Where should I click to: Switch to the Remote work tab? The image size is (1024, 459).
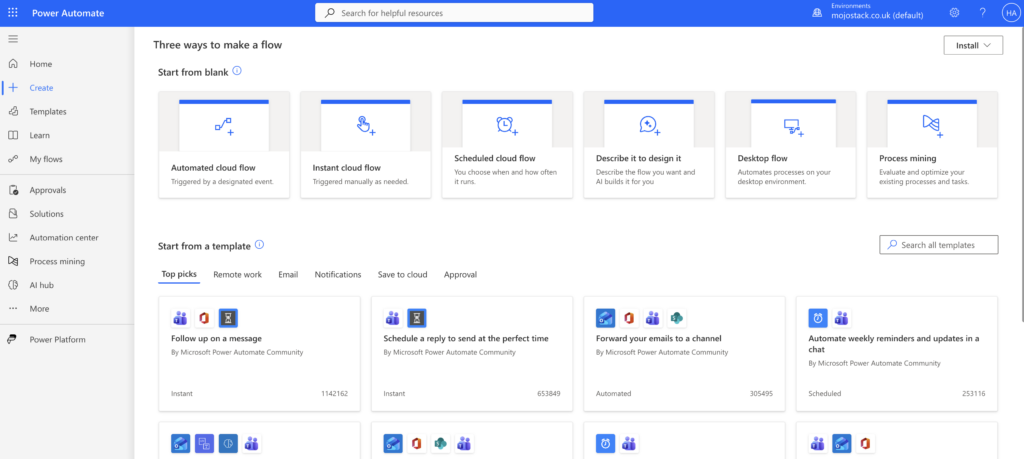coord(238,275)
